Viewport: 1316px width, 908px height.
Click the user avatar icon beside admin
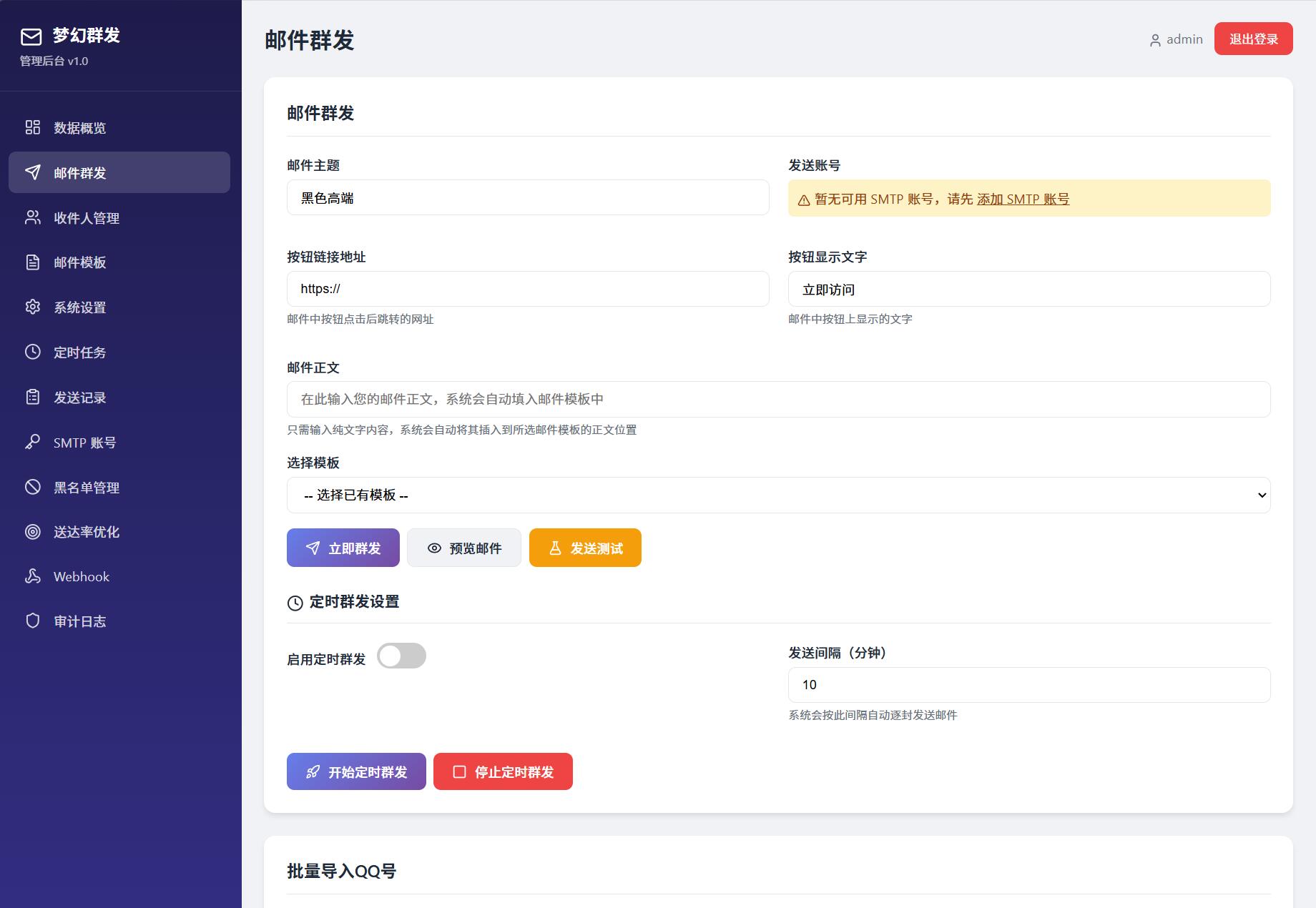coord(1155,41)
